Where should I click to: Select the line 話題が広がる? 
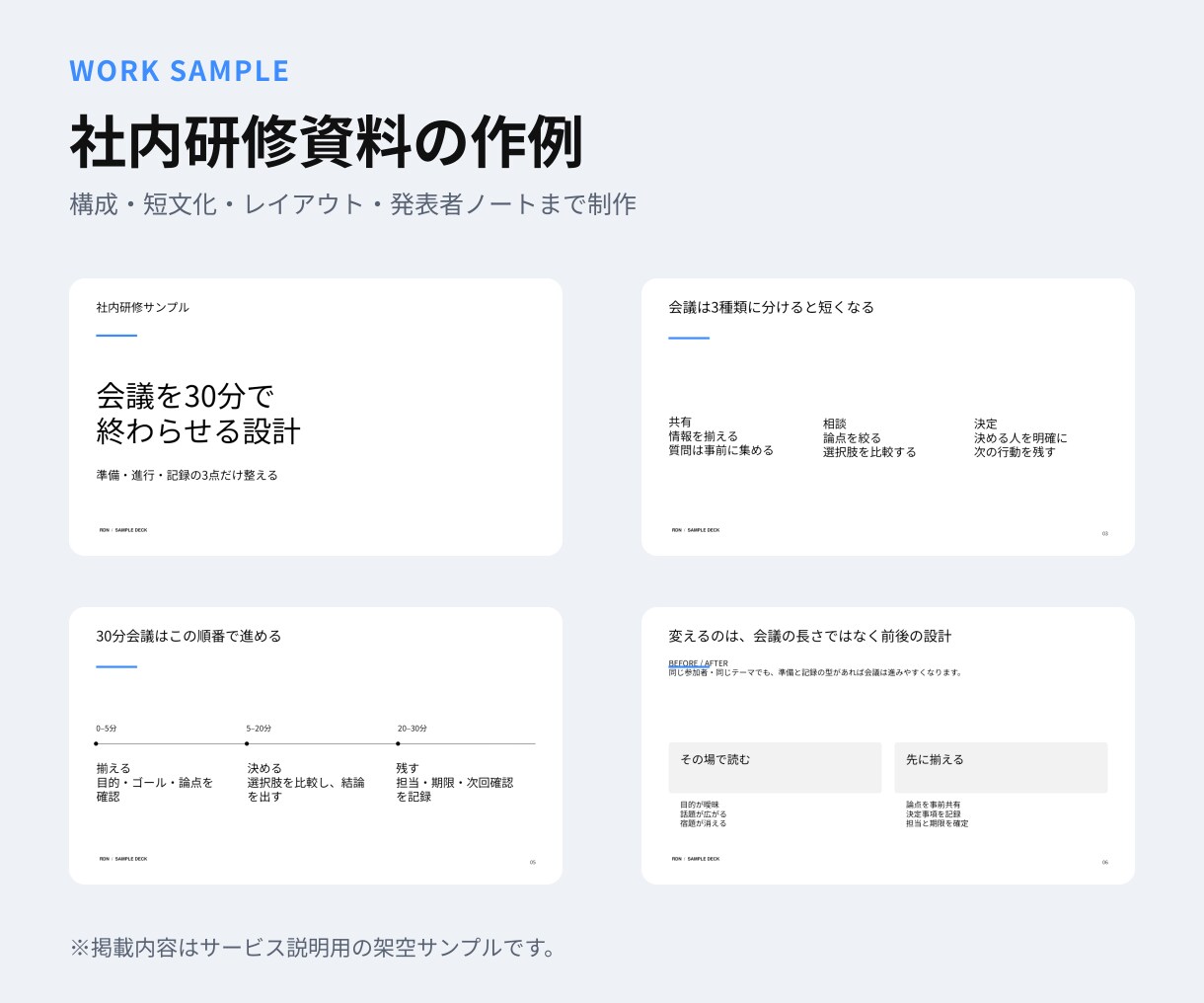click(x=704, y=814)
